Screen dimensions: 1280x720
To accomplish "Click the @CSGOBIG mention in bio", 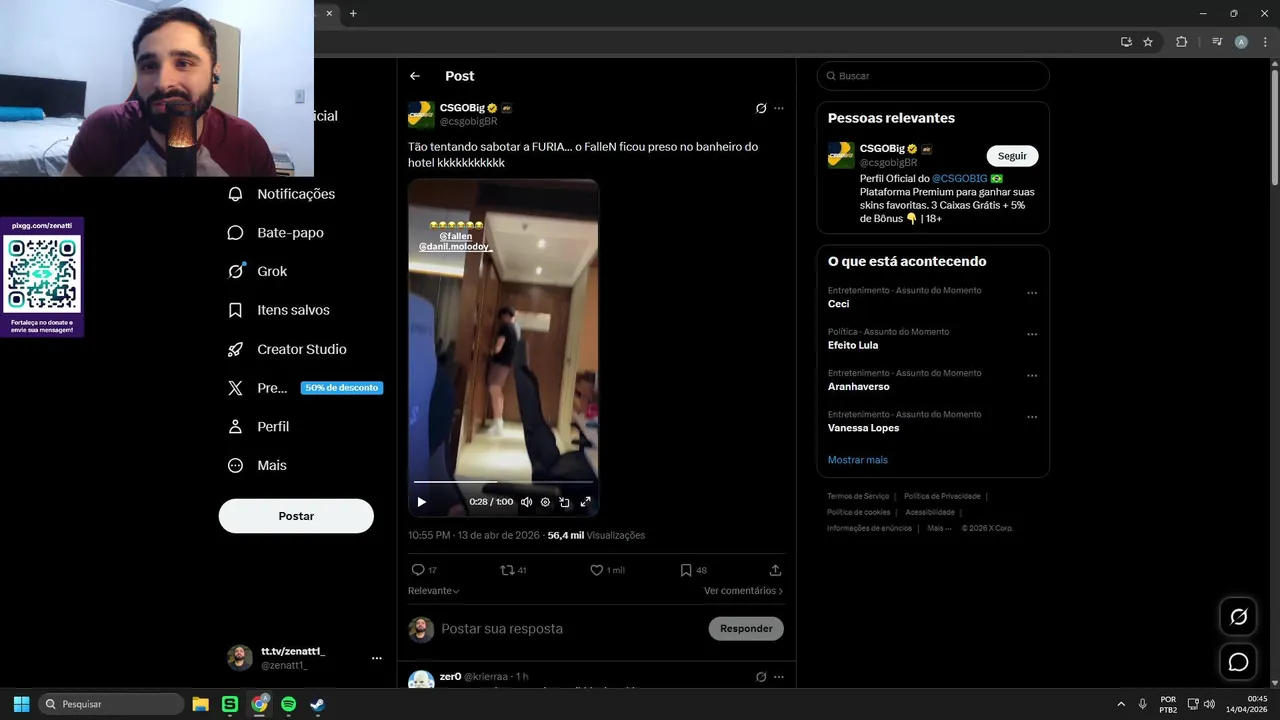I will (x=959, y=178).
